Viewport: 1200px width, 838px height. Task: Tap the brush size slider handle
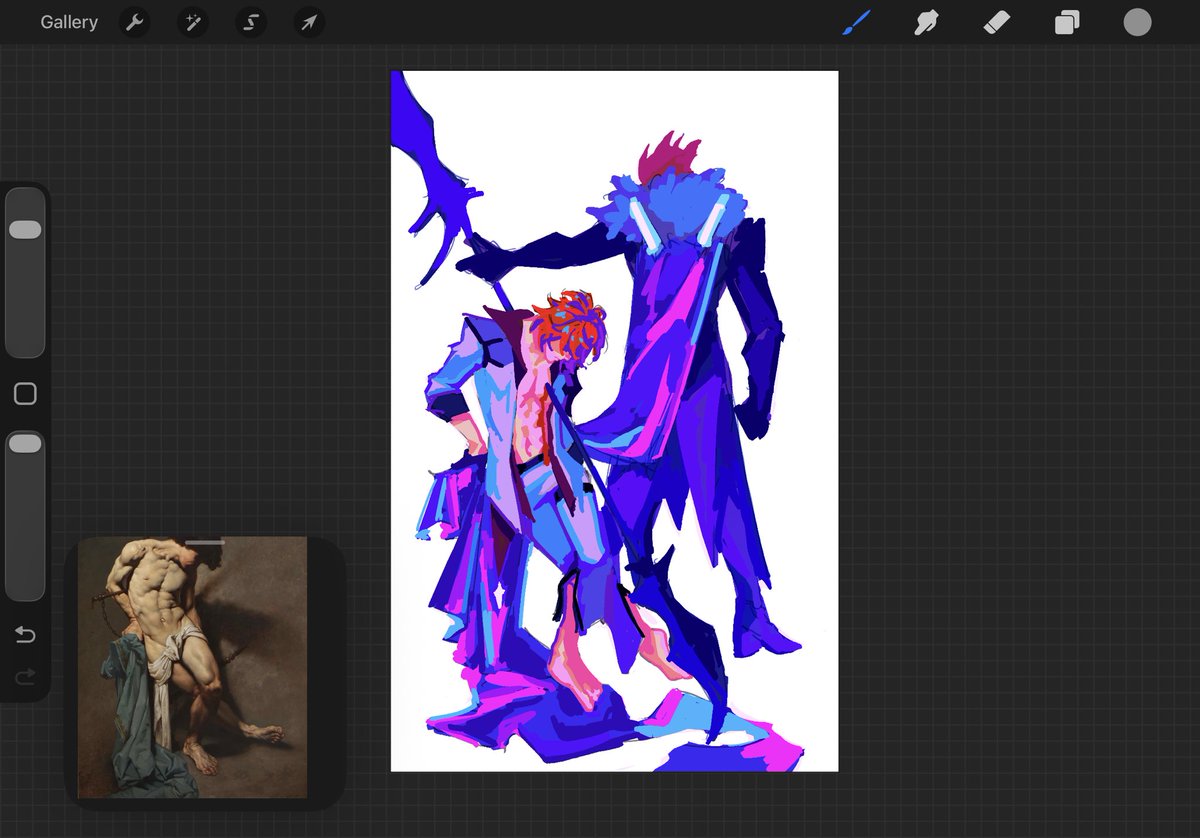click(x=25, y=230)
